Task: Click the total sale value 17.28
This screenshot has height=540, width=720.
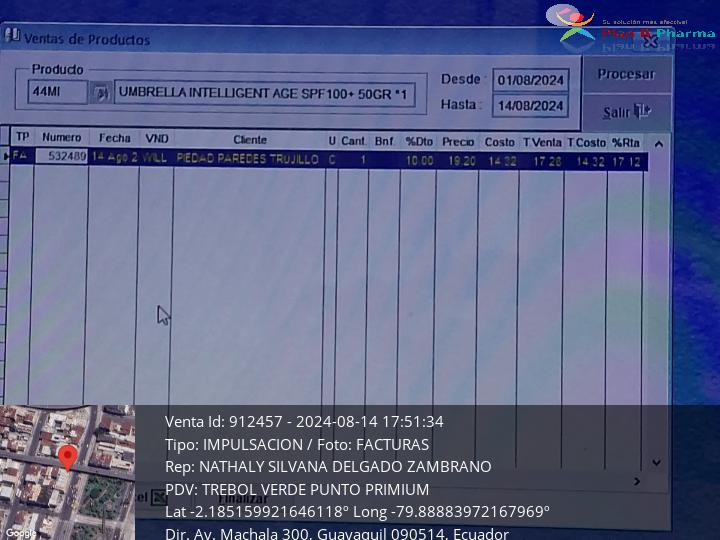Action: coord(547,162)
